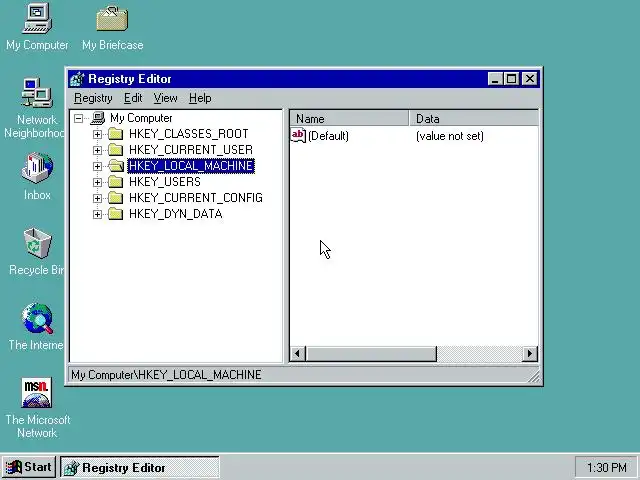Click the Start button
Image resolution: width=640 pixels, height=480 pixels.
(29, 467)
